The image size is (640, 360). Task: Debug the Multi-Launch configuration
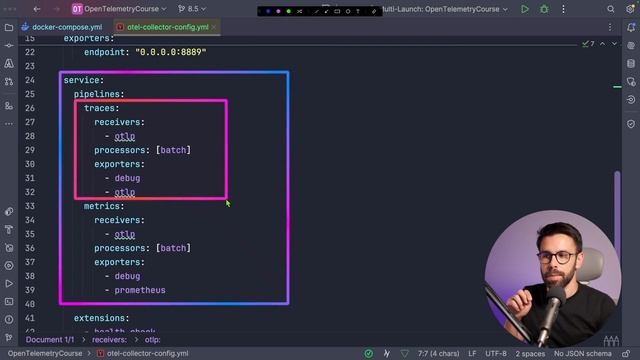544,9
